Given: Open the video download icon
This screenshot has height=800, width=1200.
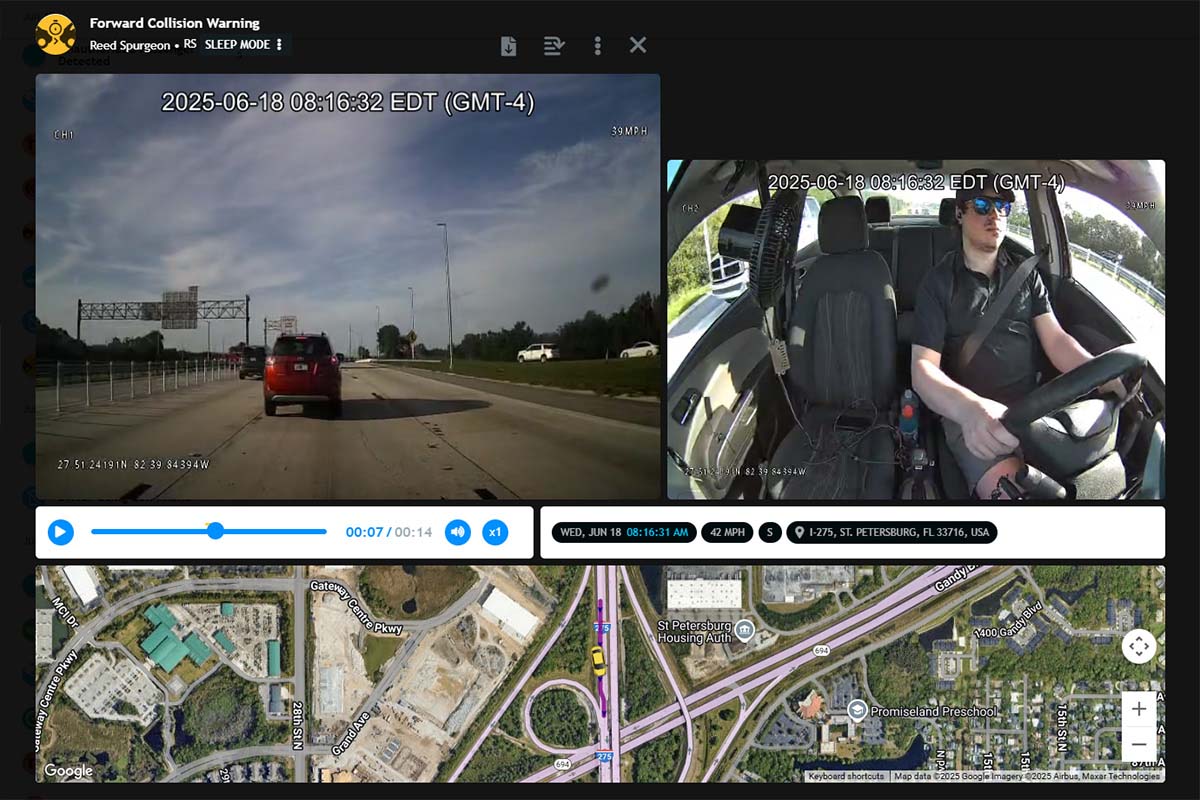Looking at the screenshot, I should [x=511, y=45].
